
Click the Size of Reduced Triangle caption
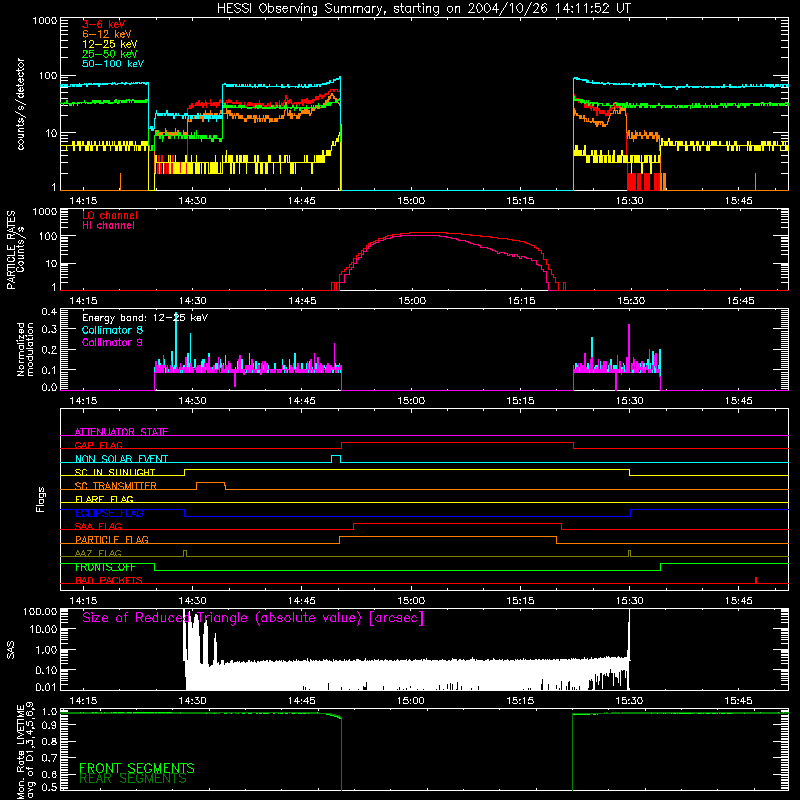point(253,618)
